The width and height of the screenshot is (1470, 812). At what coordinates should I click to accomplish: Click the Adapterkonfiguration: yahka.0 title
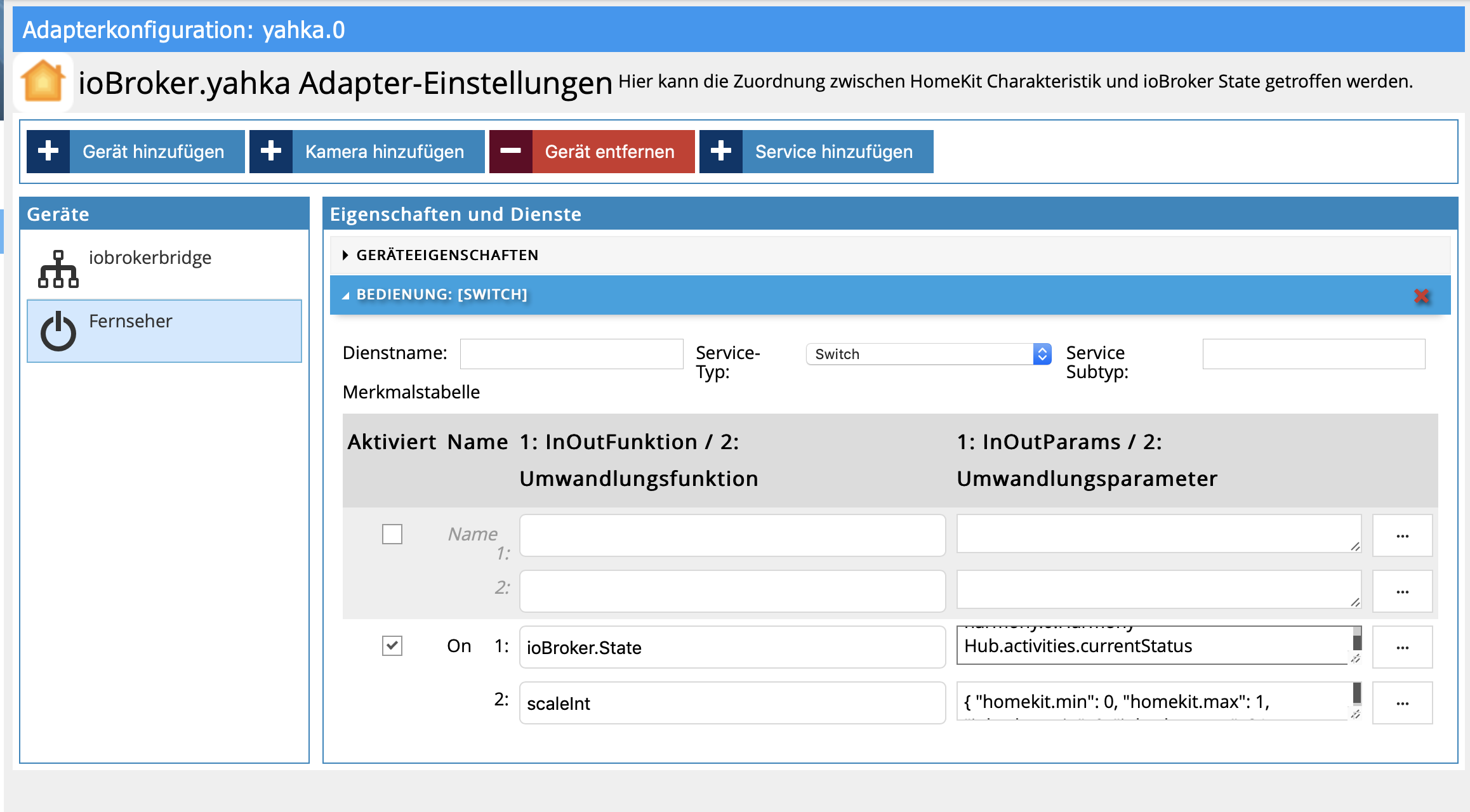pyautogui.click(x=183, y=30)
